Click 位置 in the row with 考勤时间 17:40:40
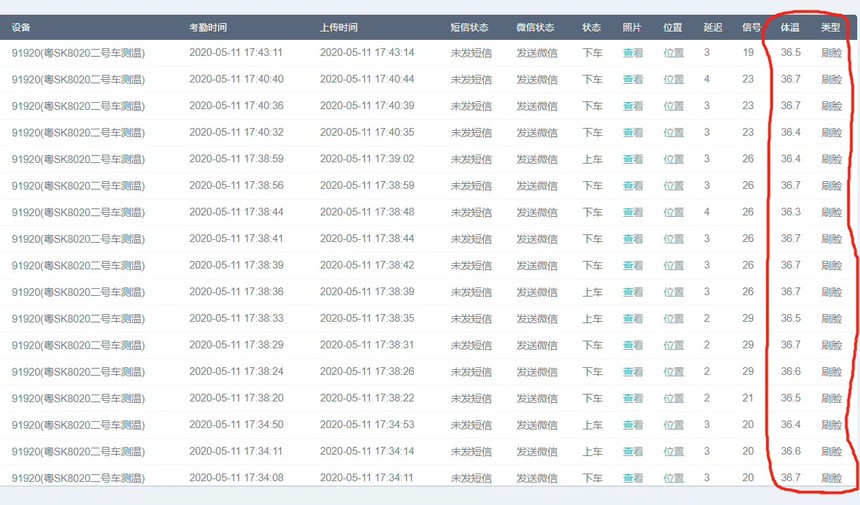The height and width of the screenshot is (505, 860). coord(673,80)
